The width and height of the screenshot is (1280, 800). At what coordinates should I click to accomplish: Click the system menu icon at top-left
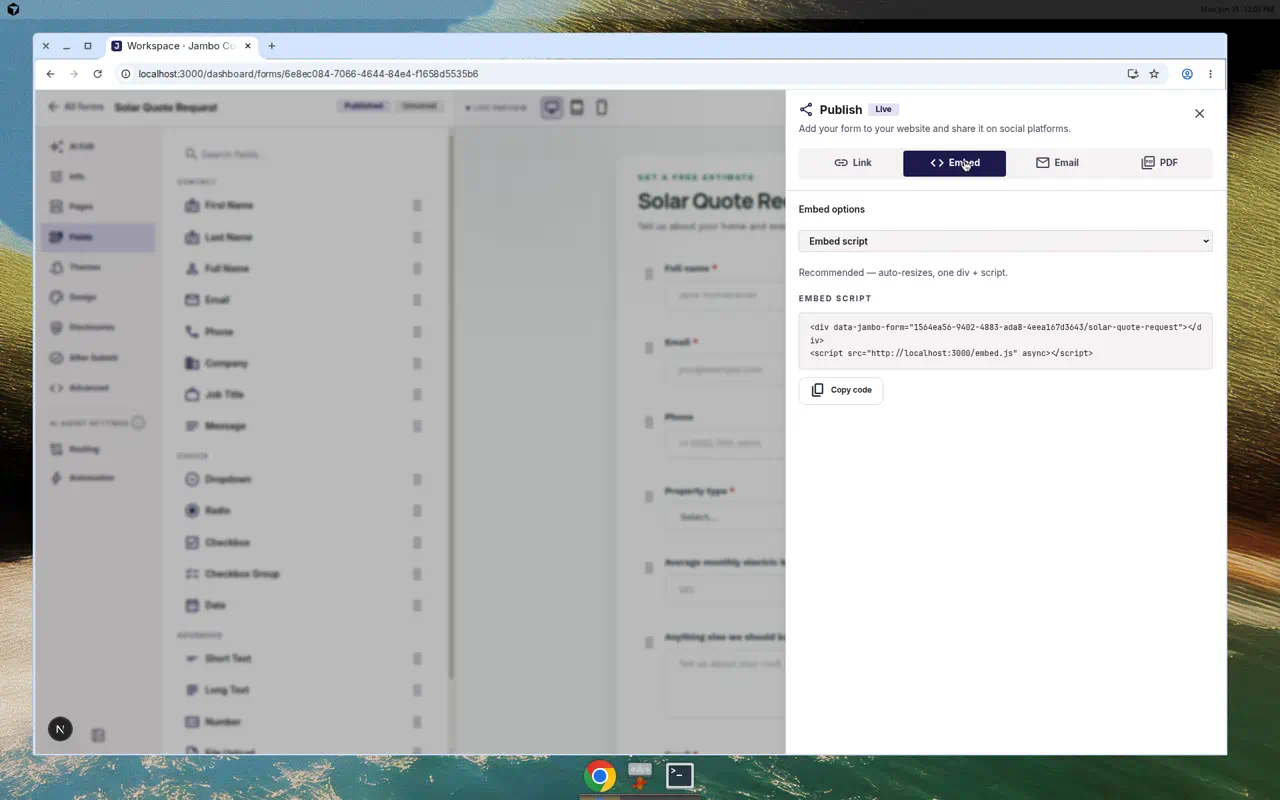click(x=13, y=9)
